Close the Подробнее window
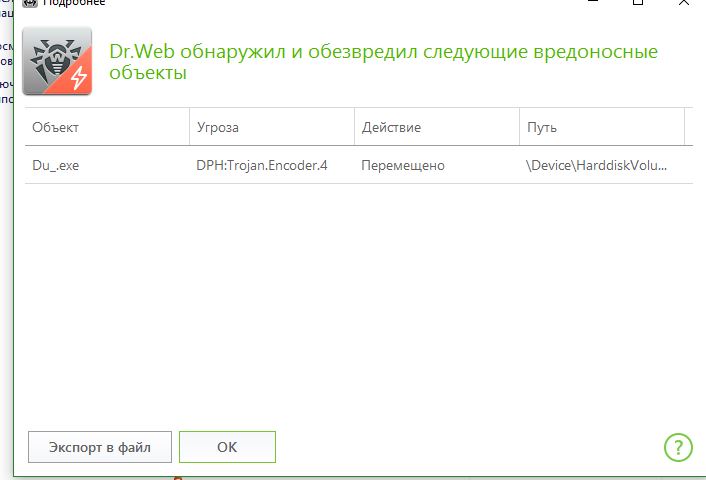Screen dimensions: 706x480 pyautogui.click(x=684, y=2)
